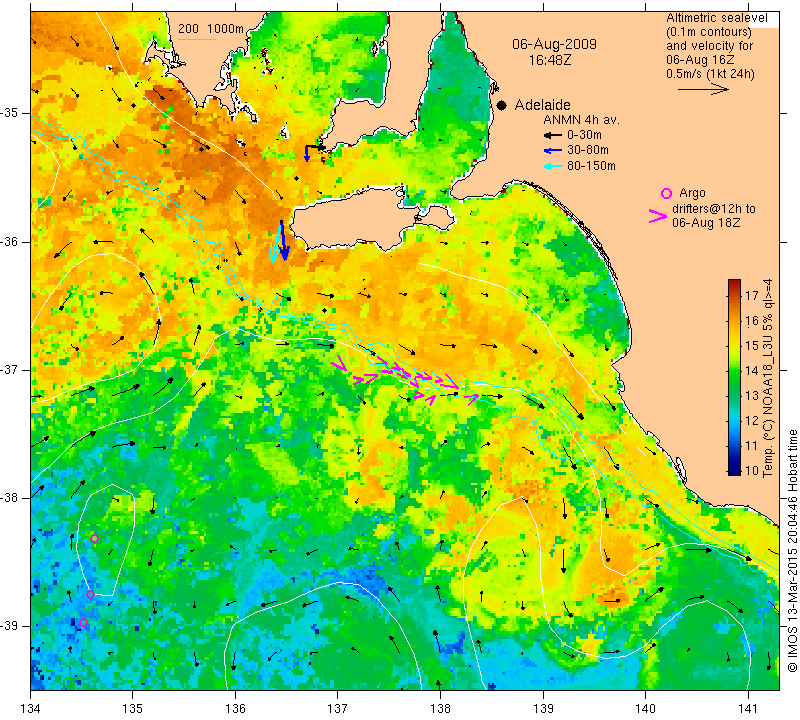Screen dimensions: 800x720
Task: Click the 80-150m depth label
Action: coord(591,166)
